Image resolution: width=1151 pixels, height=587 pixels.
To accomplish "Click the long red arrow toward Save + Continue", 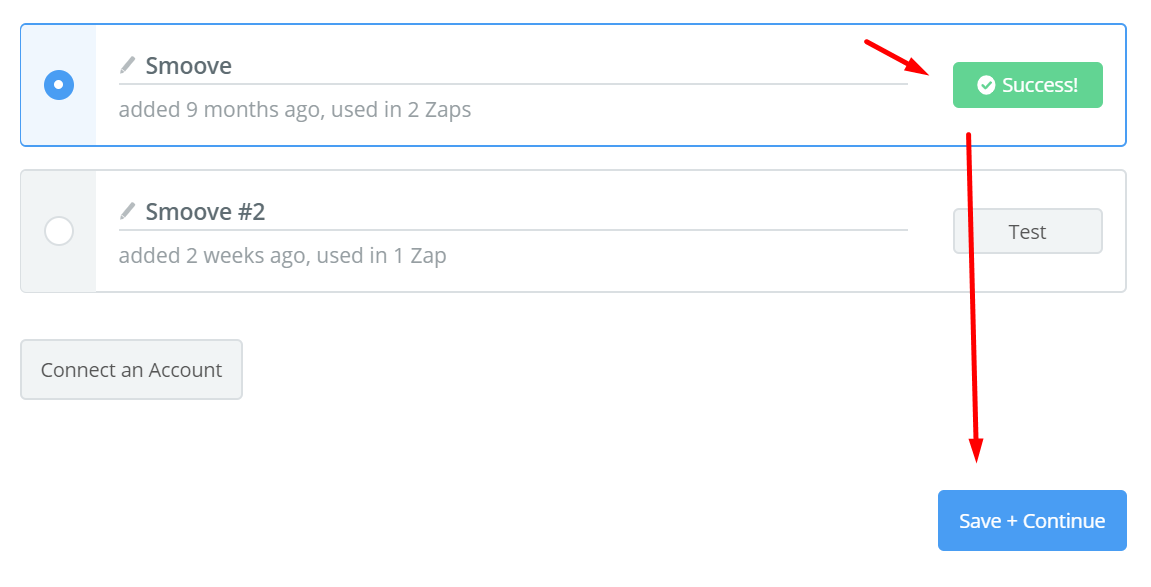I will point(973,297).
